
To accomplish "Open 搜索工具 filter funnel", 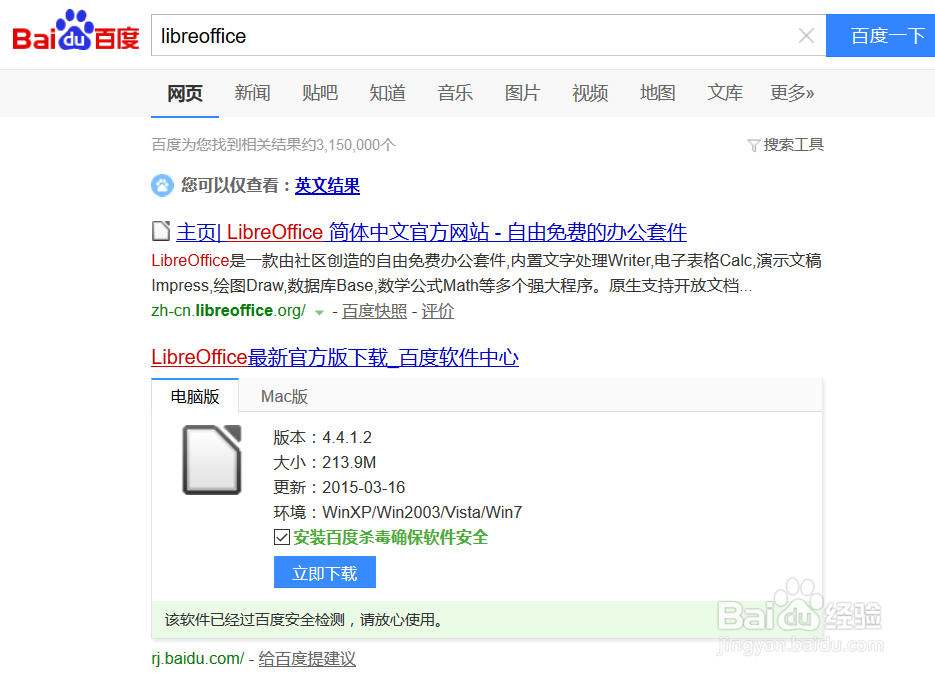I will click(x=786, y=145).
